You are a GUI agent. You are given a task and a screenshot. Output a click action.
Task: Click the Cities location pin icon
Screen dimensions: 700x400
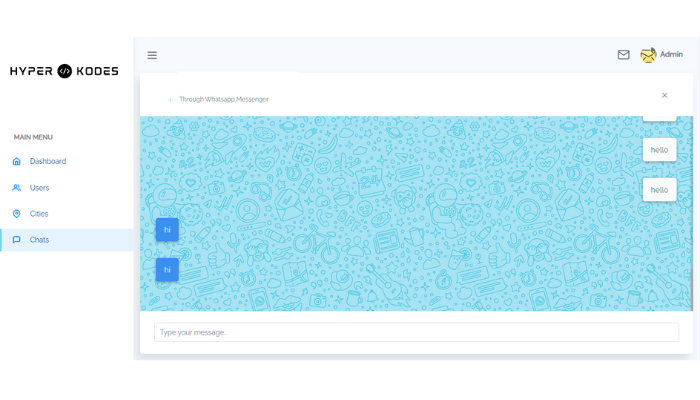tap(16, 213)
